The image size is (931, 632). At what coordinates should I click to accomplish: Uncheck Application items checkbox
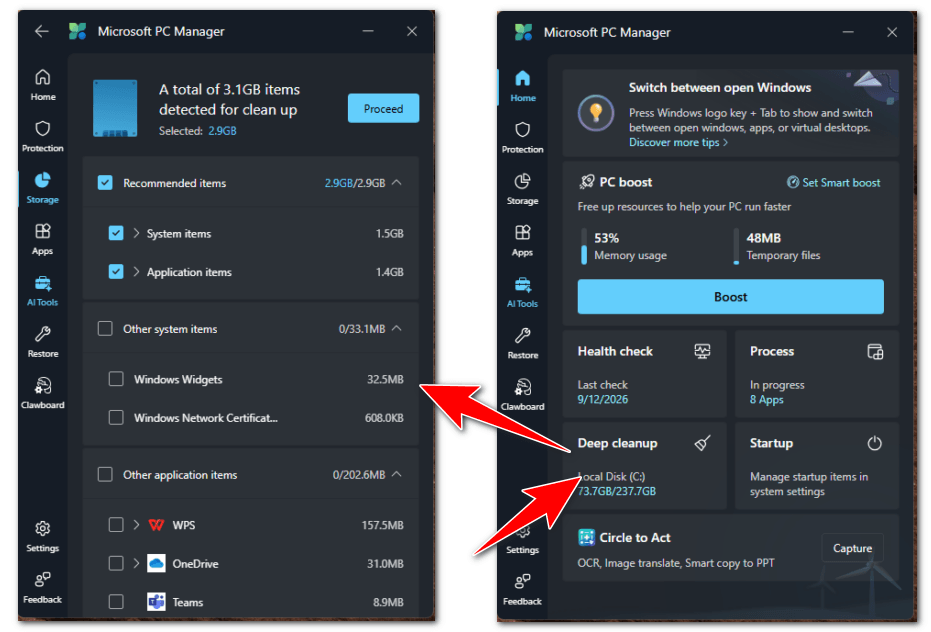(x=116, y=271)
